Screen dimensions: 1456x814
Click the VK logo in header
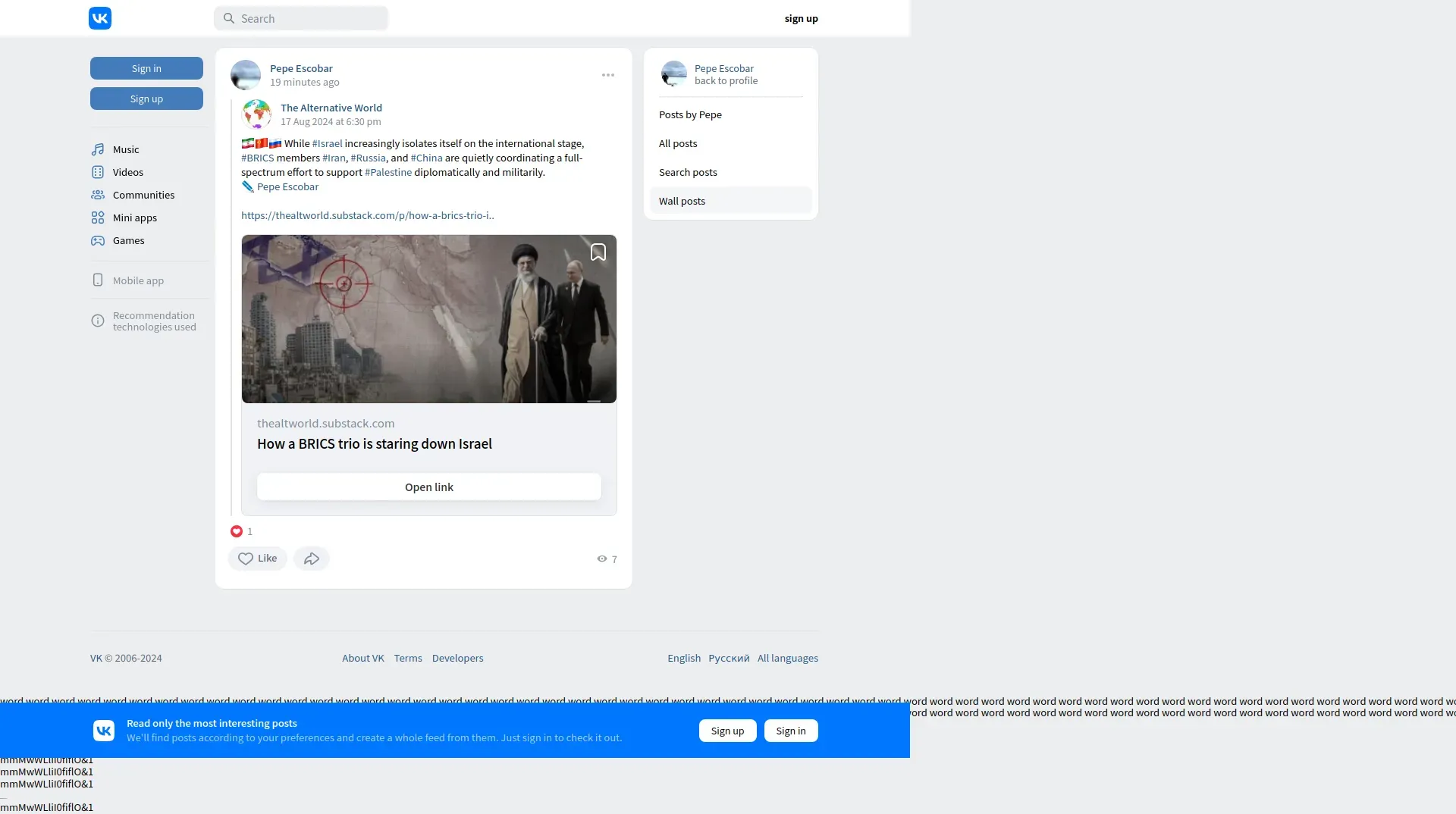[100, 18]
